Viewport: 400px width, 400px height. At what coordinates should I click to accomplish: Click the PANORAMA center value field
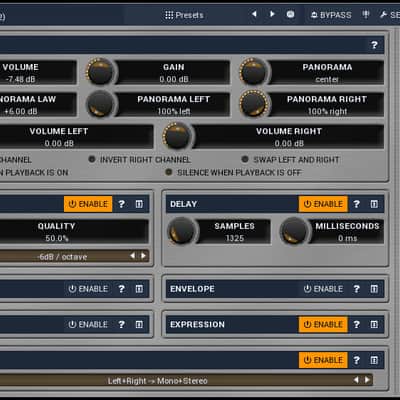[327, 73]
